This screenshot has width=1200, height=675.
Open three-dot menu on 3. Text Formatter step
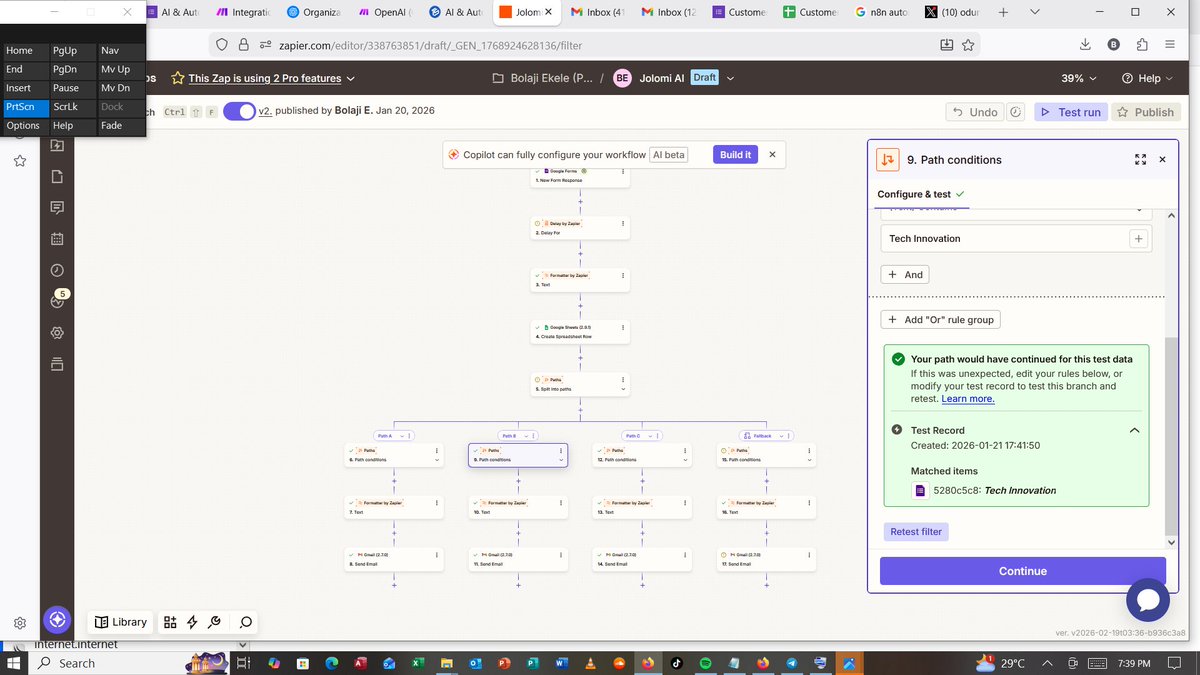(624, 278)
